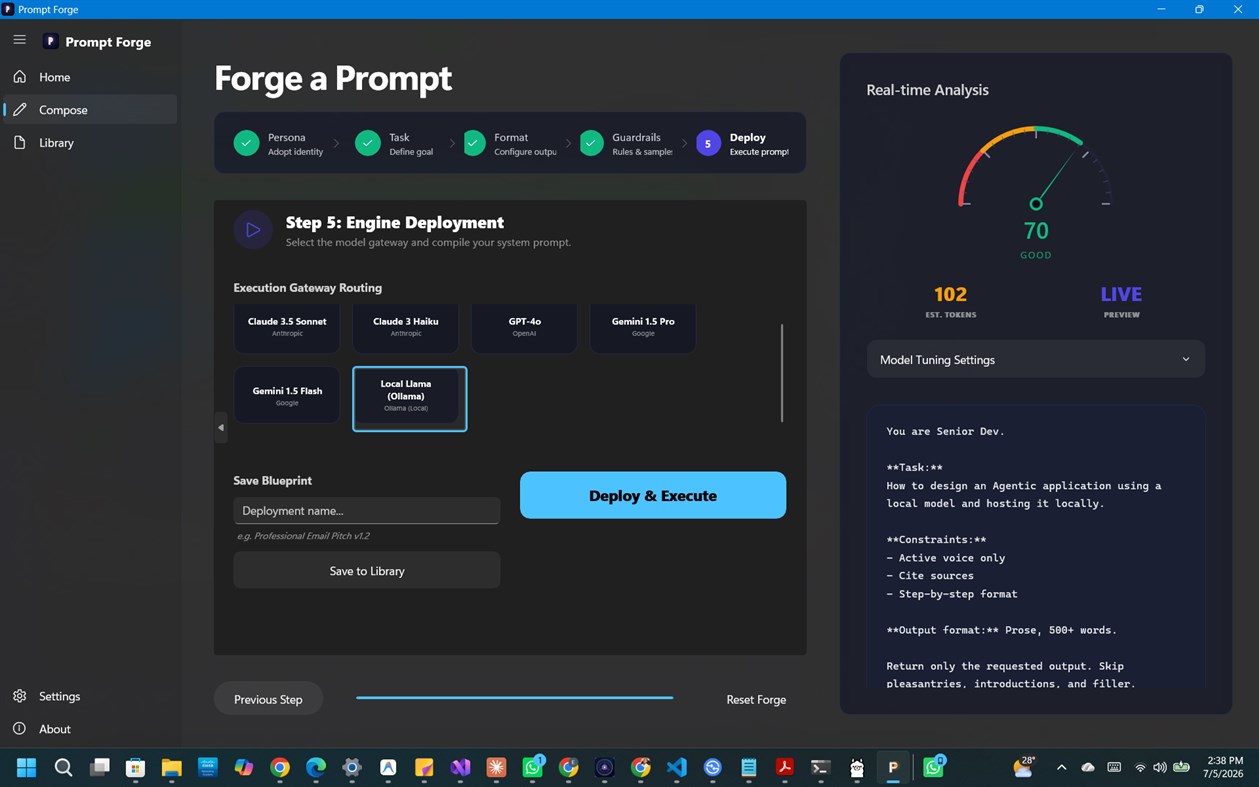The width and height of the screenshot is (1259, 787).
Task: Click the LIVE preview label
Action: [x=1121, y=294]
